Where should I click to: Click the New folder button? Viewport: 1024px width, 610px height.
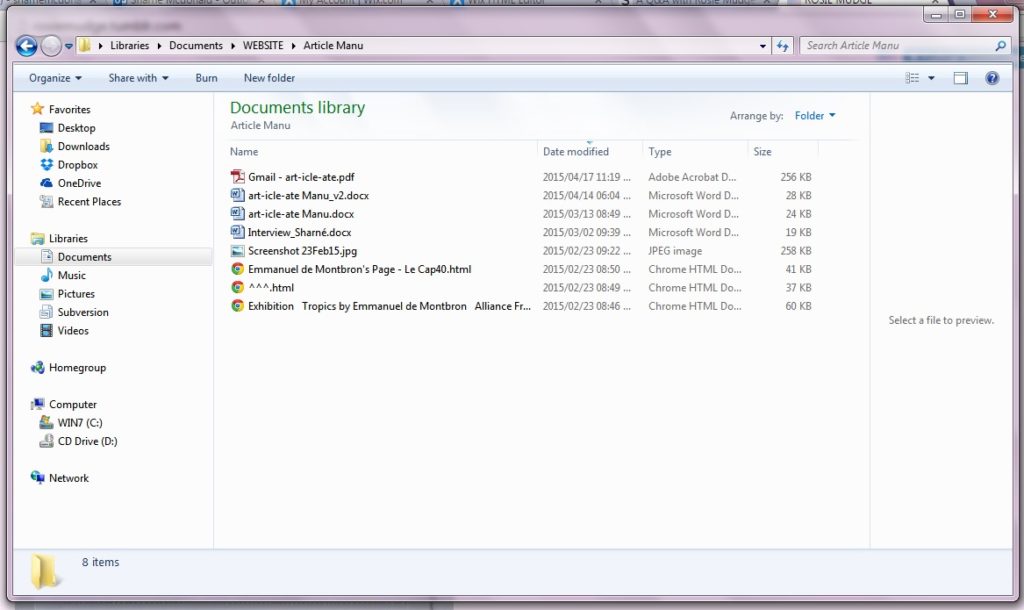(x=269, y=78)
